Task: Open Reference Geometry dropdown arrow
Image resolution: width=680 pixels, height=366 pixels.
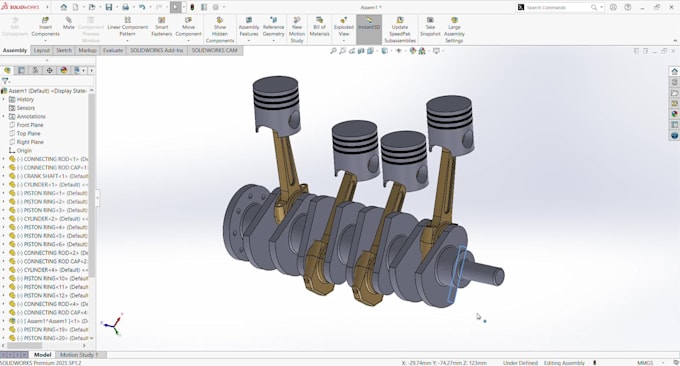Action: (x=273, y=40)
